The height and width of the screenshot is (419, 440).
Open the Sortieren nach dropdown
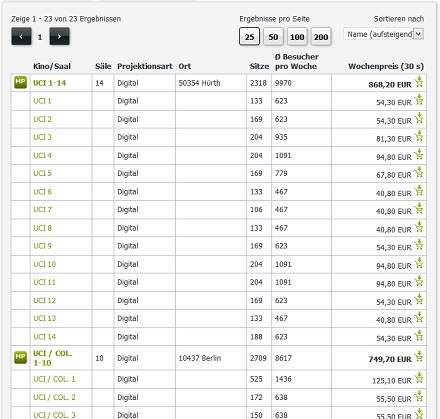point(383,34)
